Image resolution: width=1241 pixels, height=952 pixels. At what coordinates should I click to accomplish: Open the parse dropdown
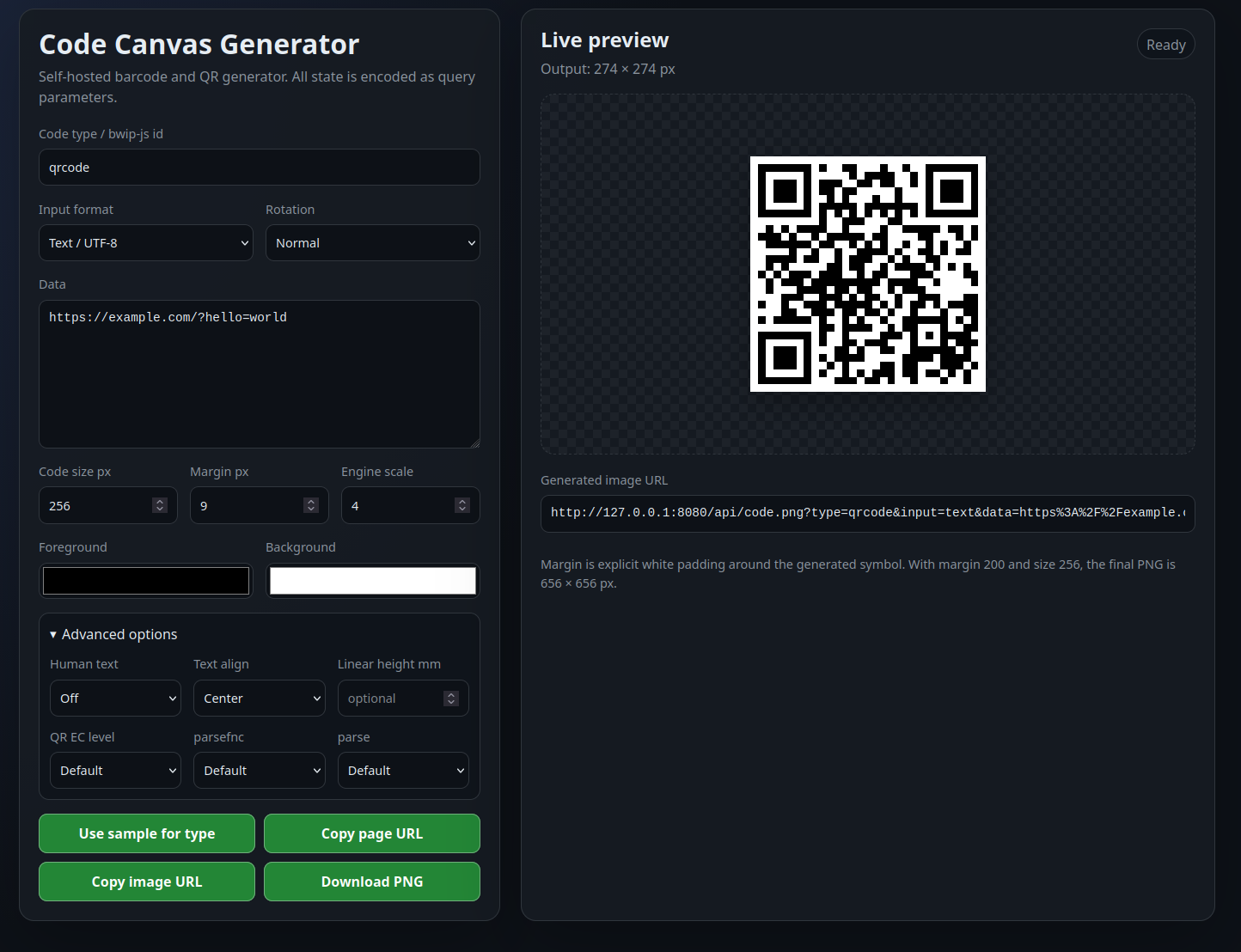click(x=403, y=771)
